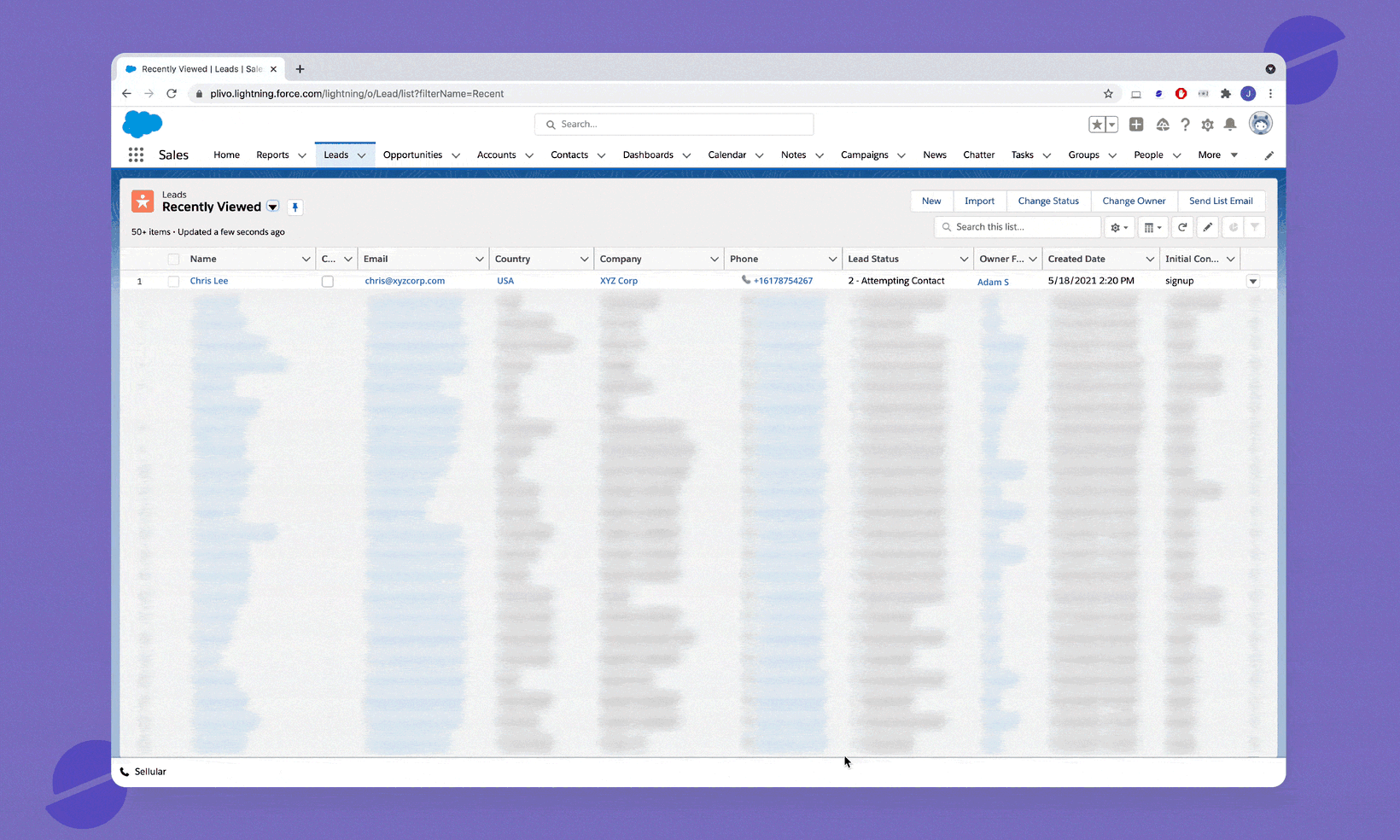
Task: Open browser extensions puzzle icon
Action: coord(1226,94)
